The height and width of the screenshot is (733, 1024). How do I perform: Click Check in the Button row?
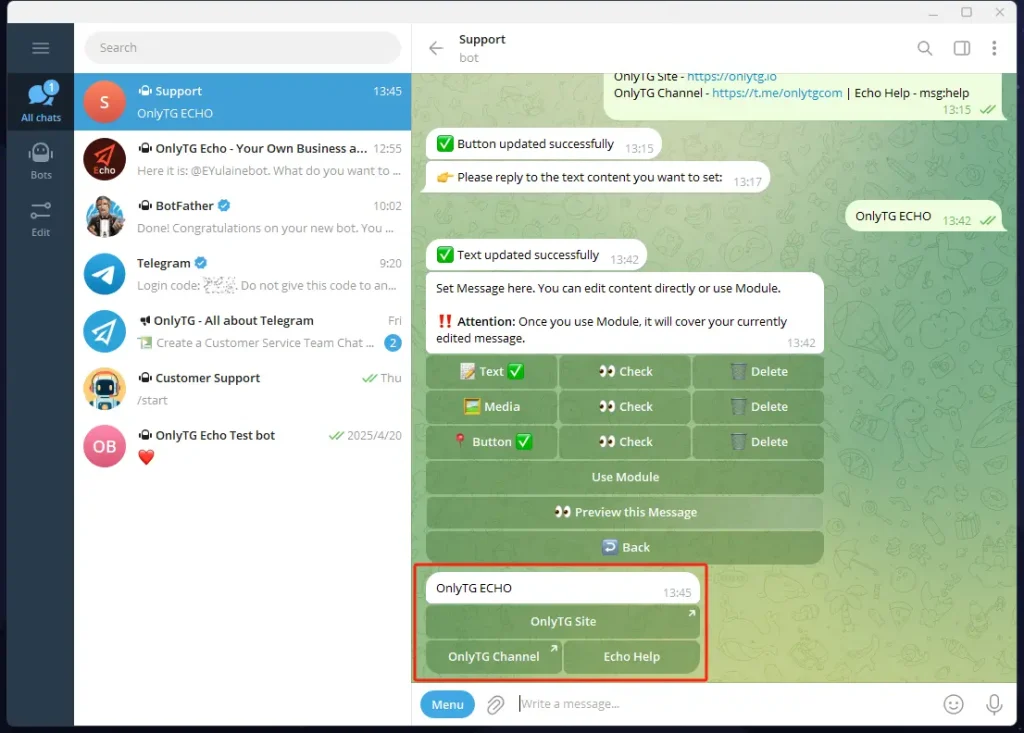coord(625,442)
